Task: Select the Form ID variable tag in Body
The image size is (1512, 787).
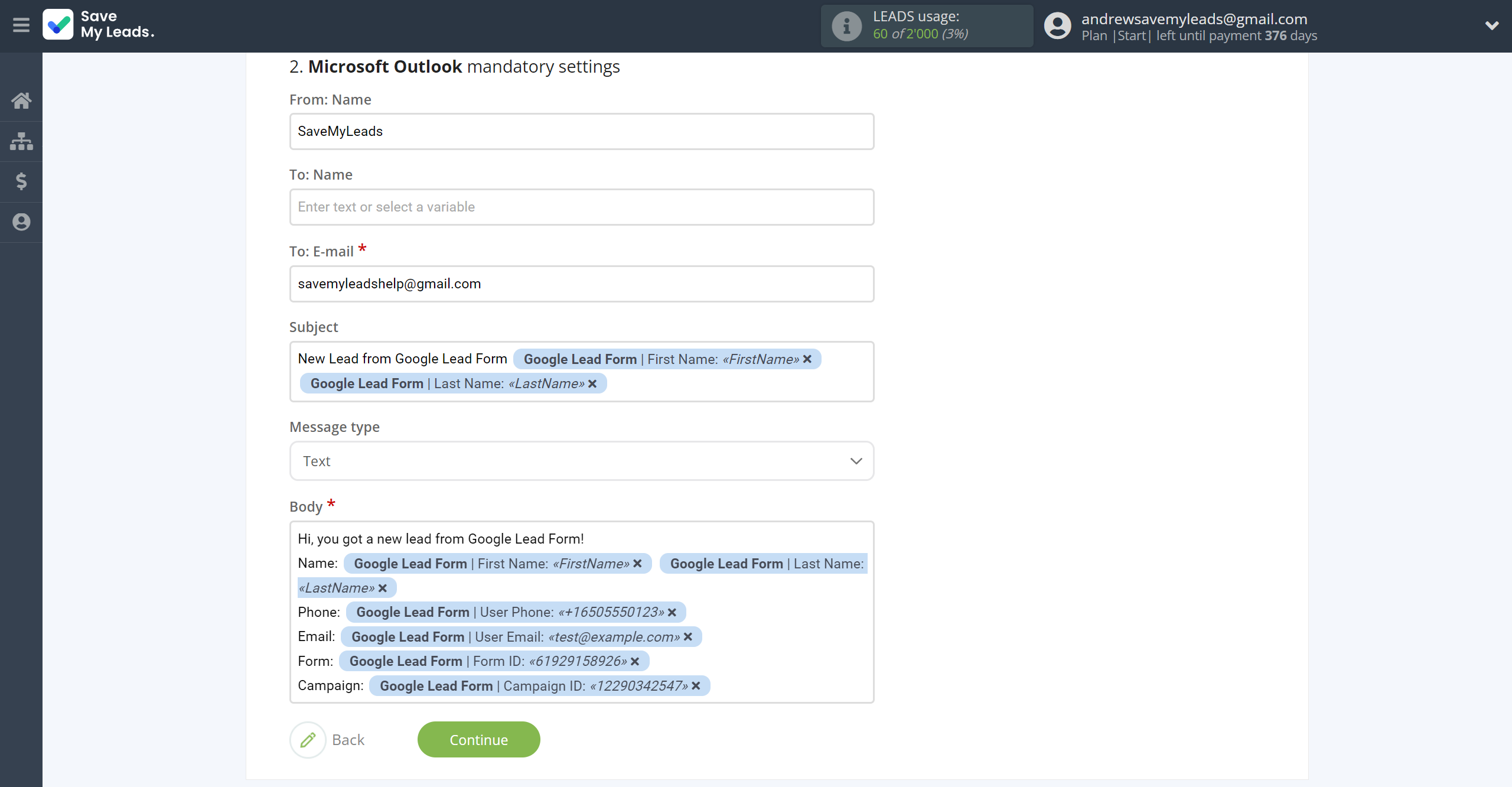Action: 494,661
